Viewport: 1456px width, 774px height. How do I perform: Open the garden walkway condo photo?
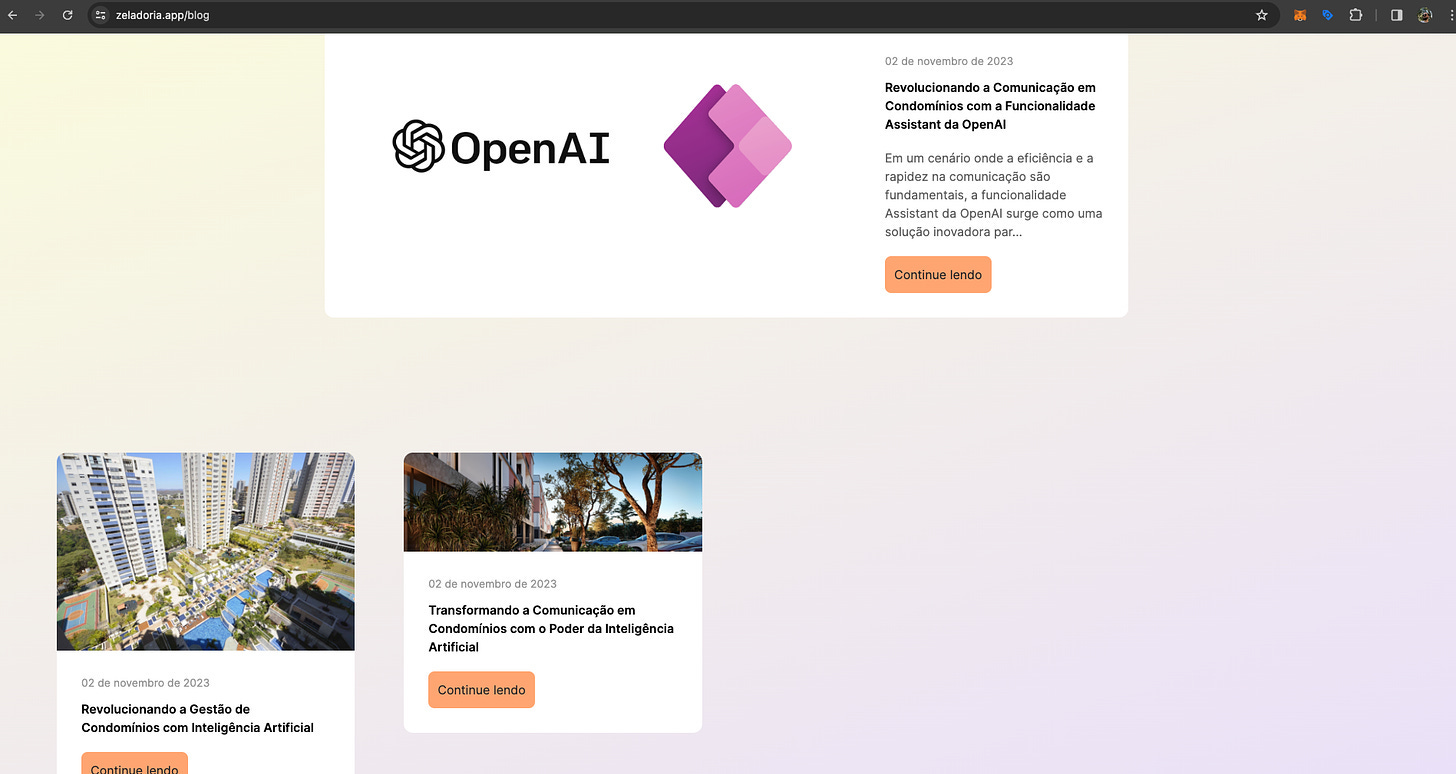point(553,502)
